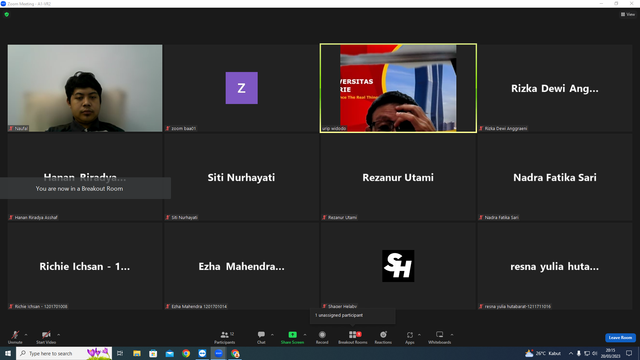
Task: Expand video options arrow beside Start Video
Action: click(59, 335)
